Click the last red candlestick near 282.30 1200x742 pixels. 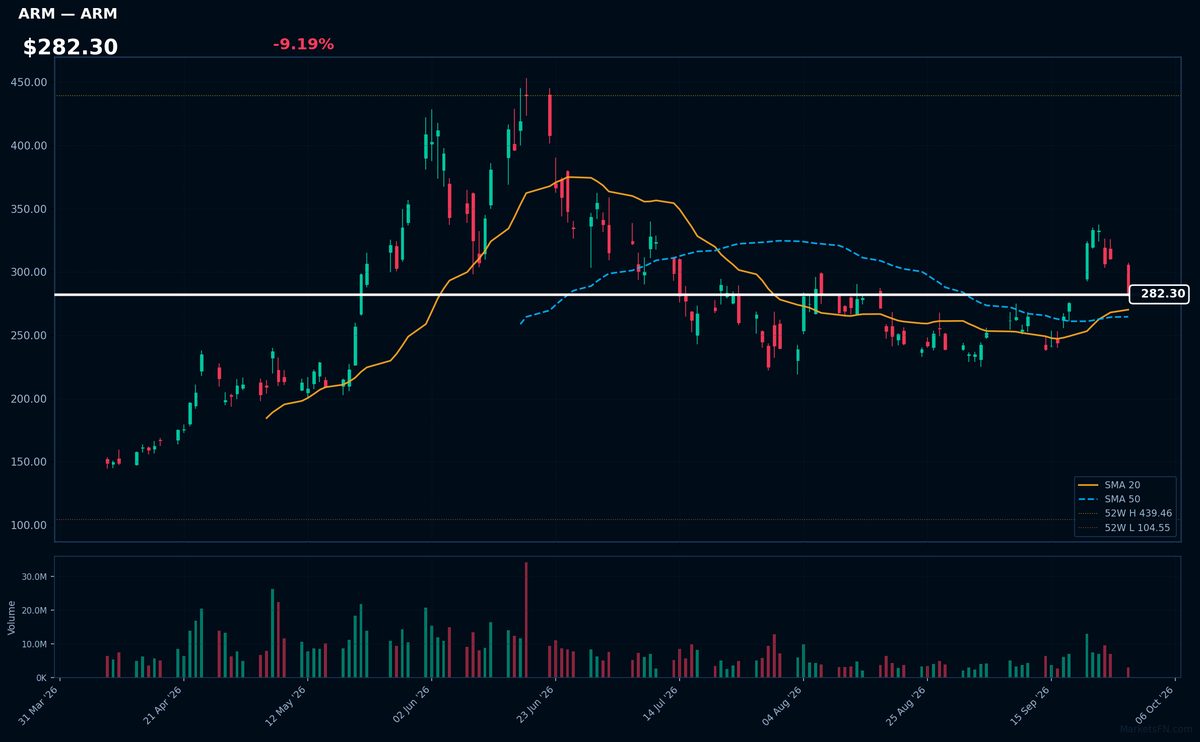[1128, 279]
